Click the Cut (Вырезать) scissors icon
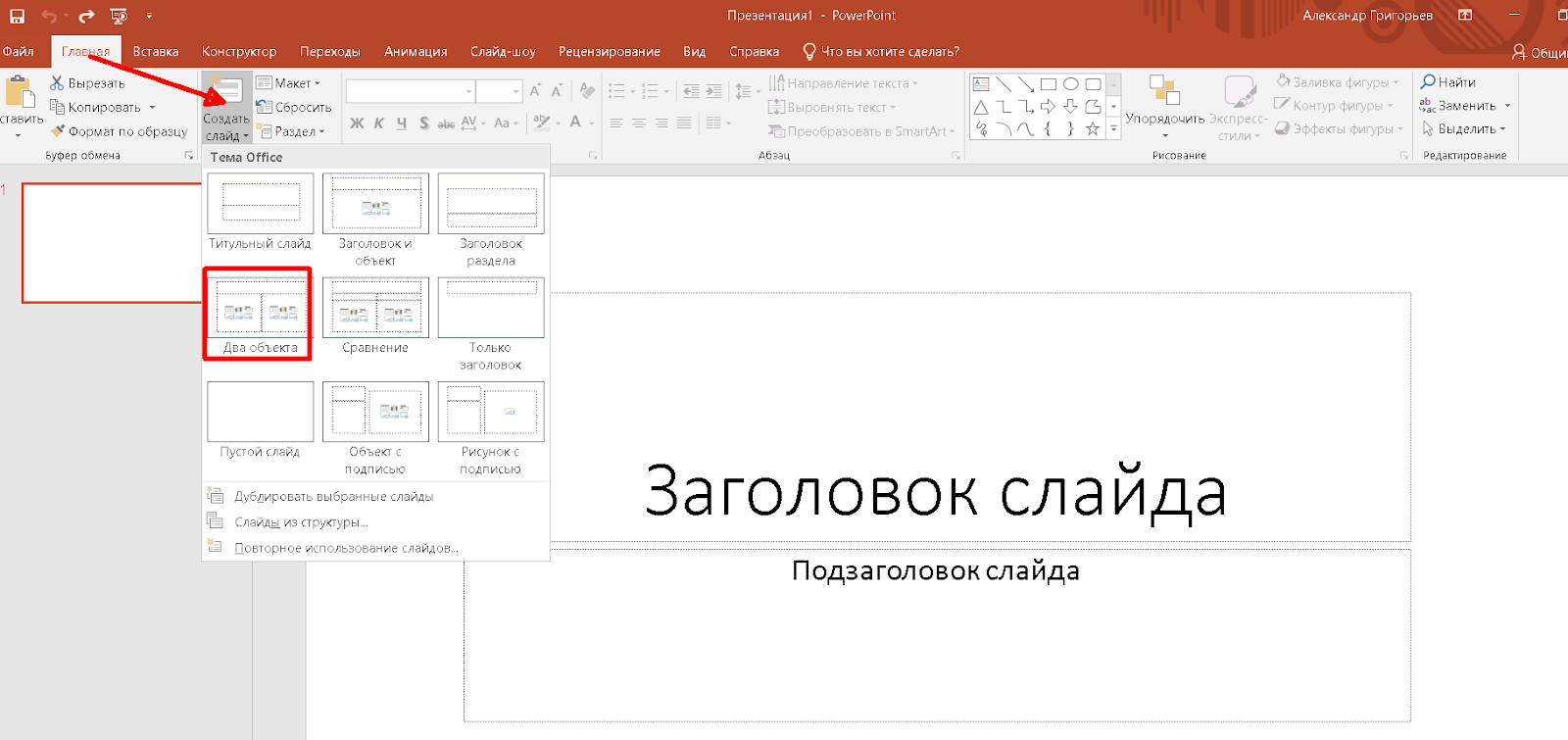 coord(57,83)
